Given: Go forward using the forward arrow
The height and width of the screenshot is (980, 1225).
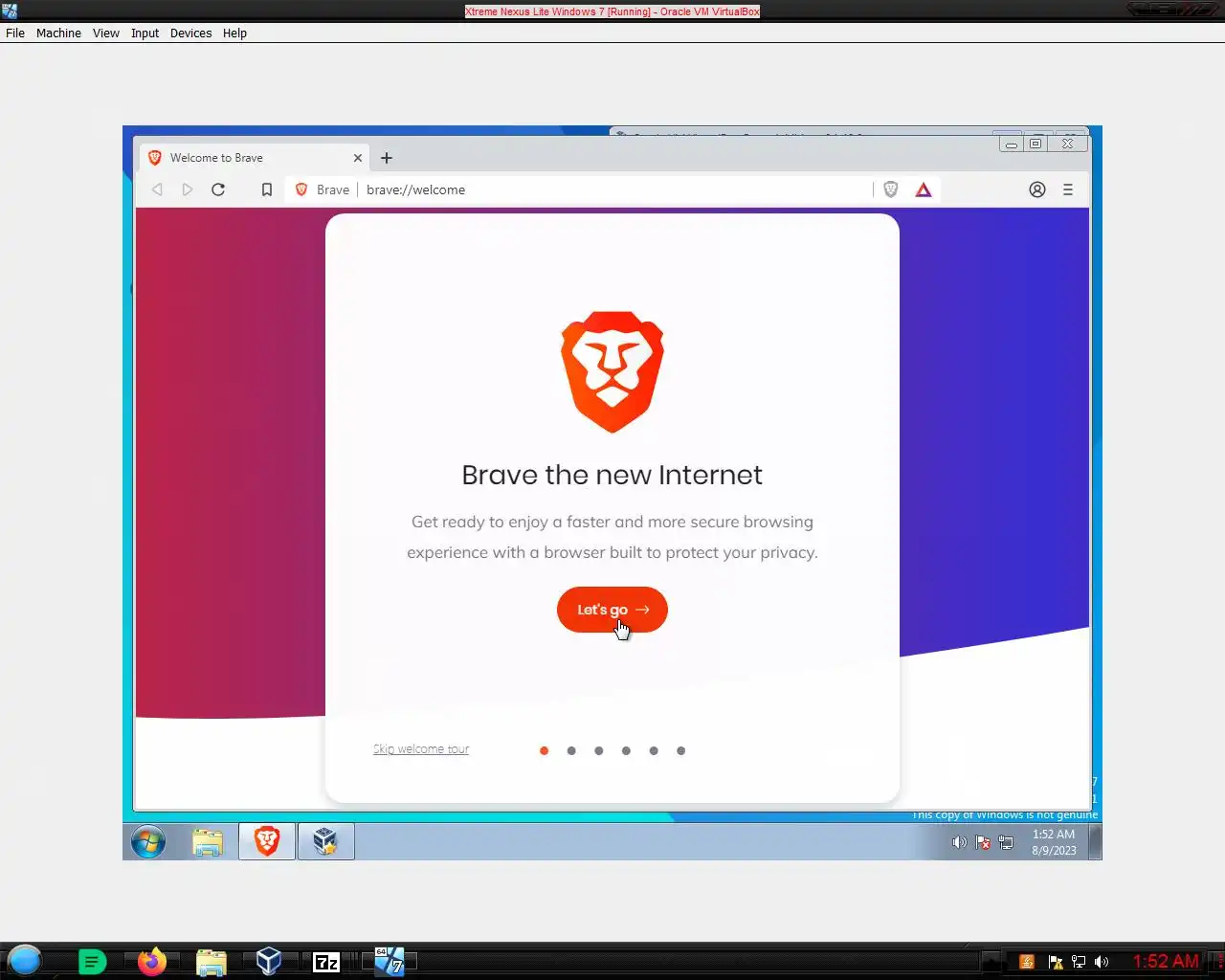Looking at the screenshot, I should (188, 189).
